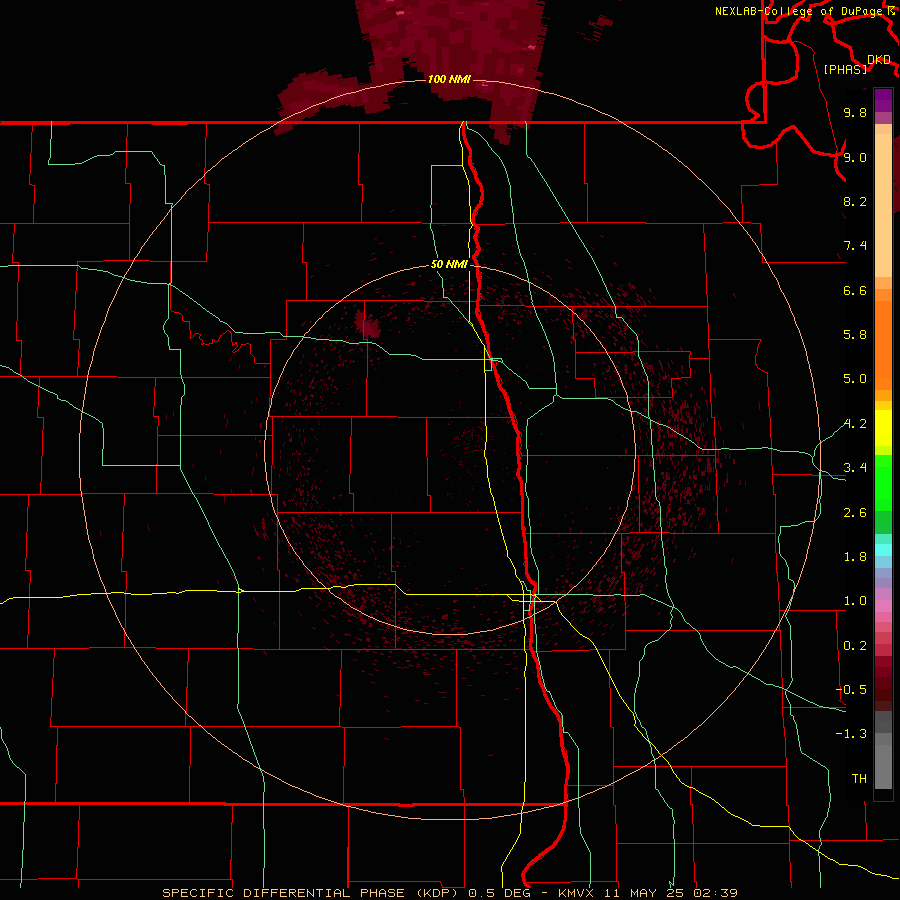Click the 4.2 color scale value

pos(855,424)
